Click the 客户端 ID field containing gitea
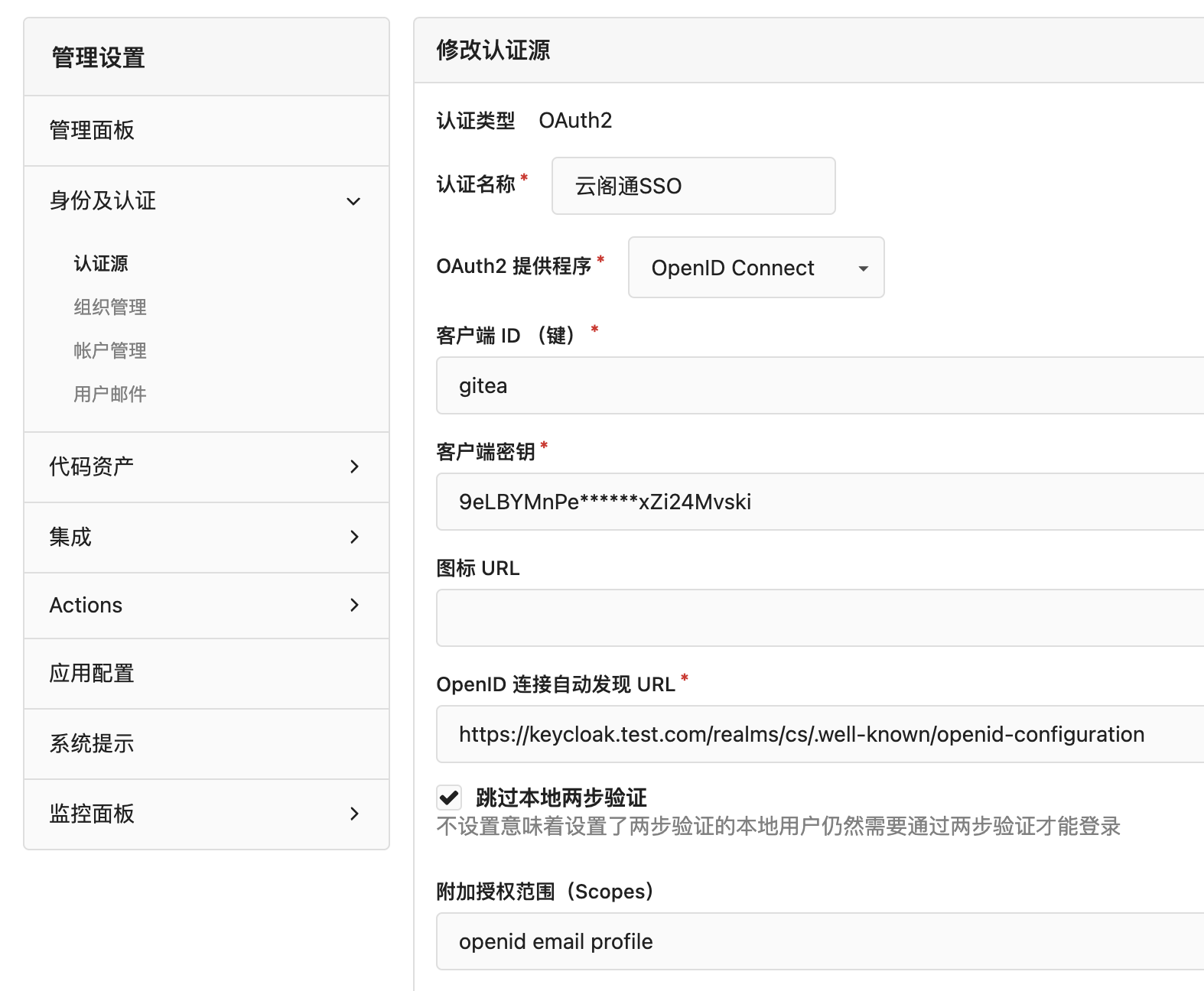1204x991 pixels. tap(818, 386)
